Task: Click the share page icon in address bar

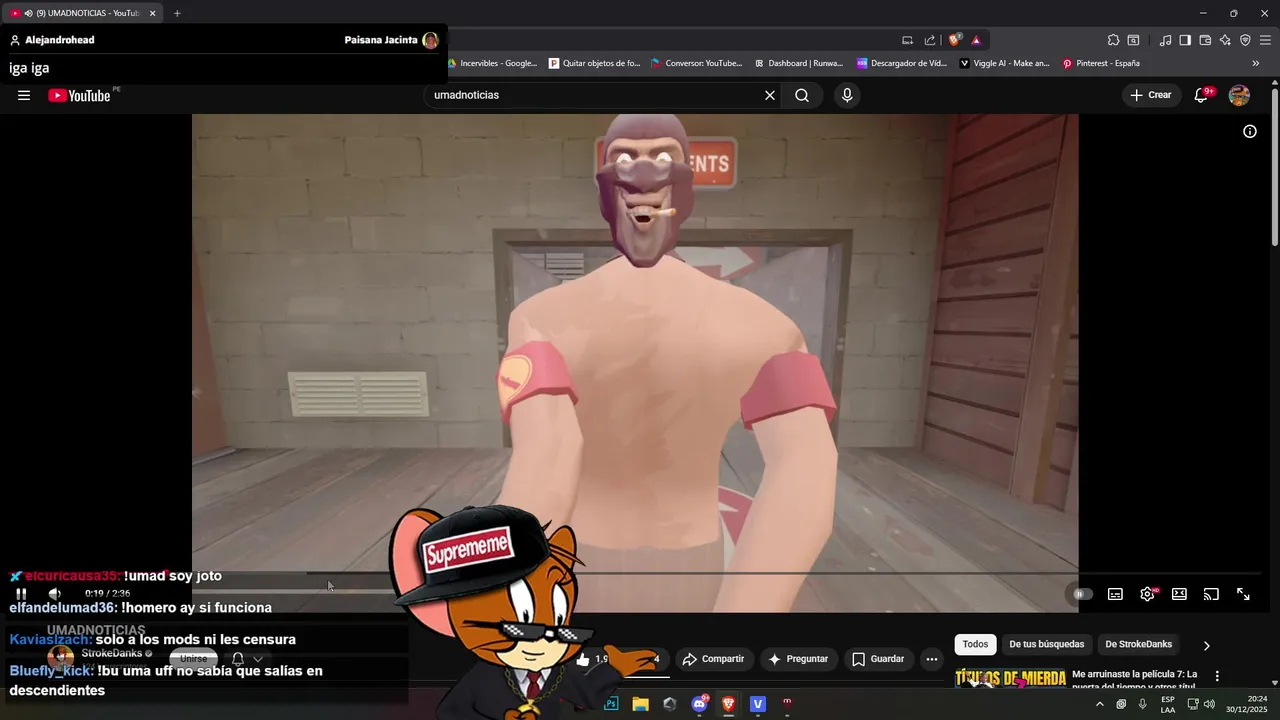Action: (x=930, y=40)
